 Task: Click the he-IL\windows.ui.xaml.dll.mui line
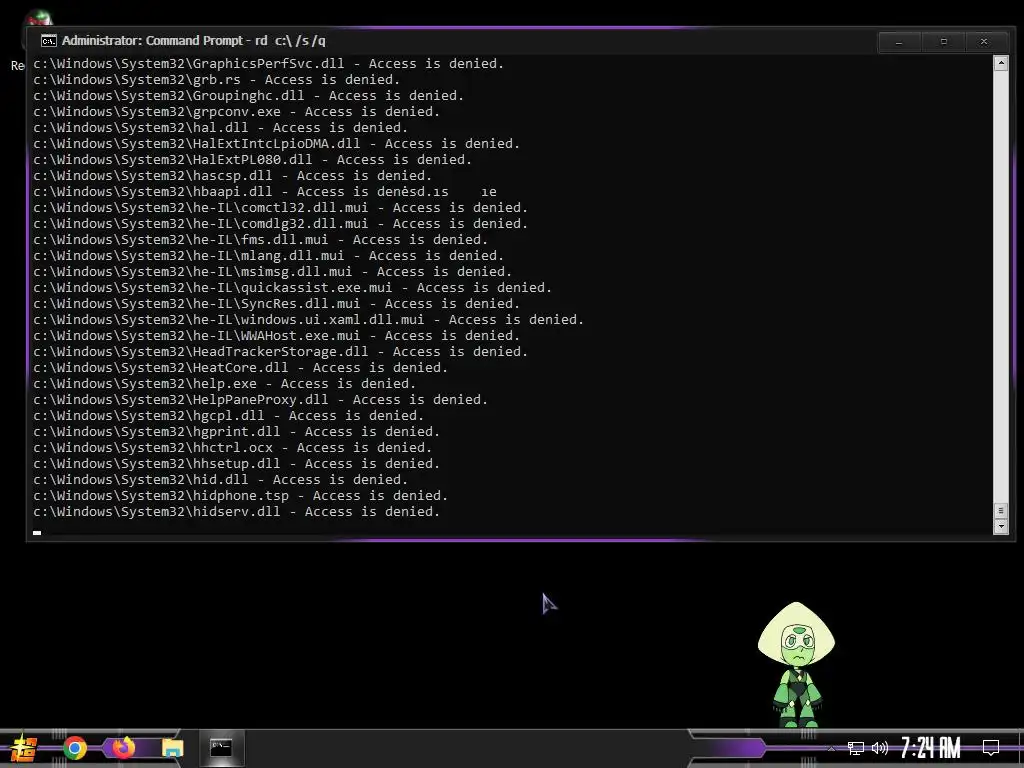[308, 320]
